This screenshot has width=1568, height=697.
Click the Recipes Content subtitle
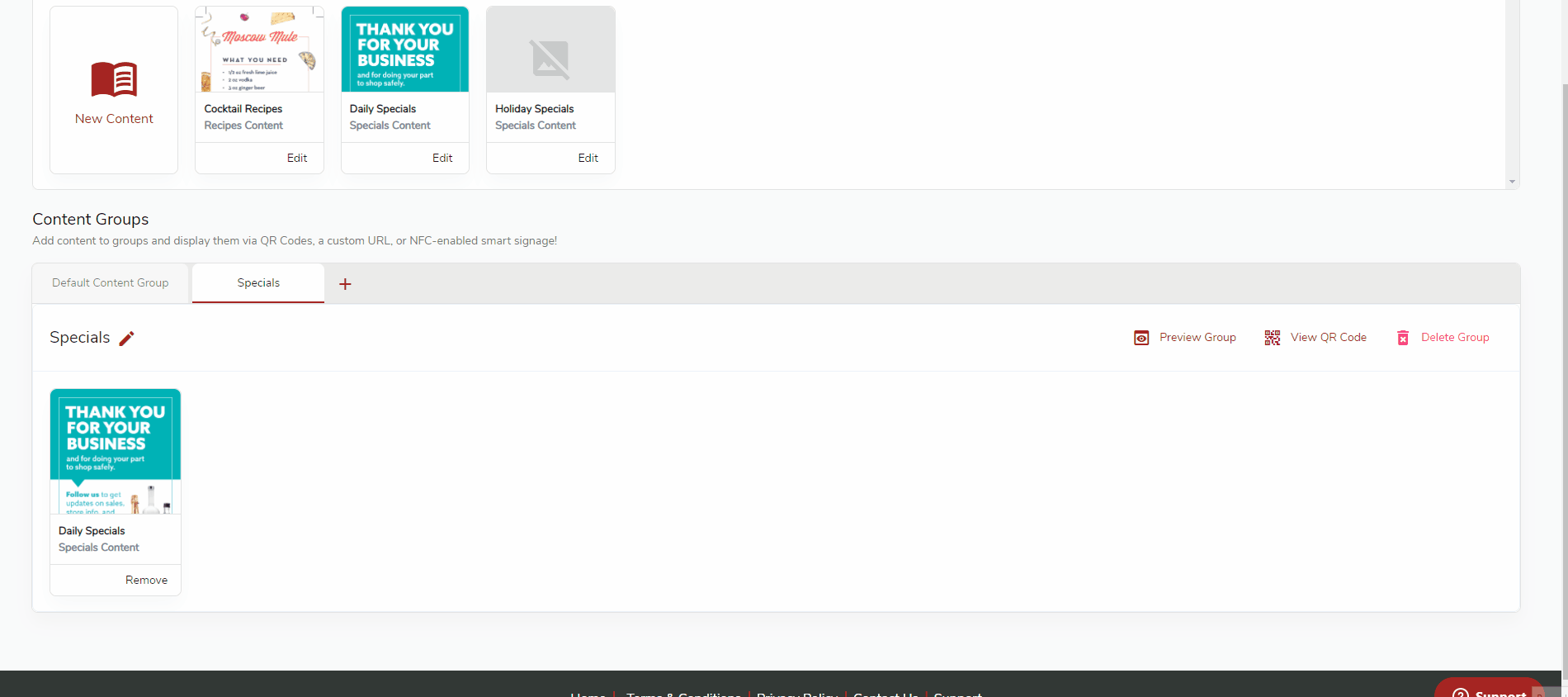click(243, 126)
